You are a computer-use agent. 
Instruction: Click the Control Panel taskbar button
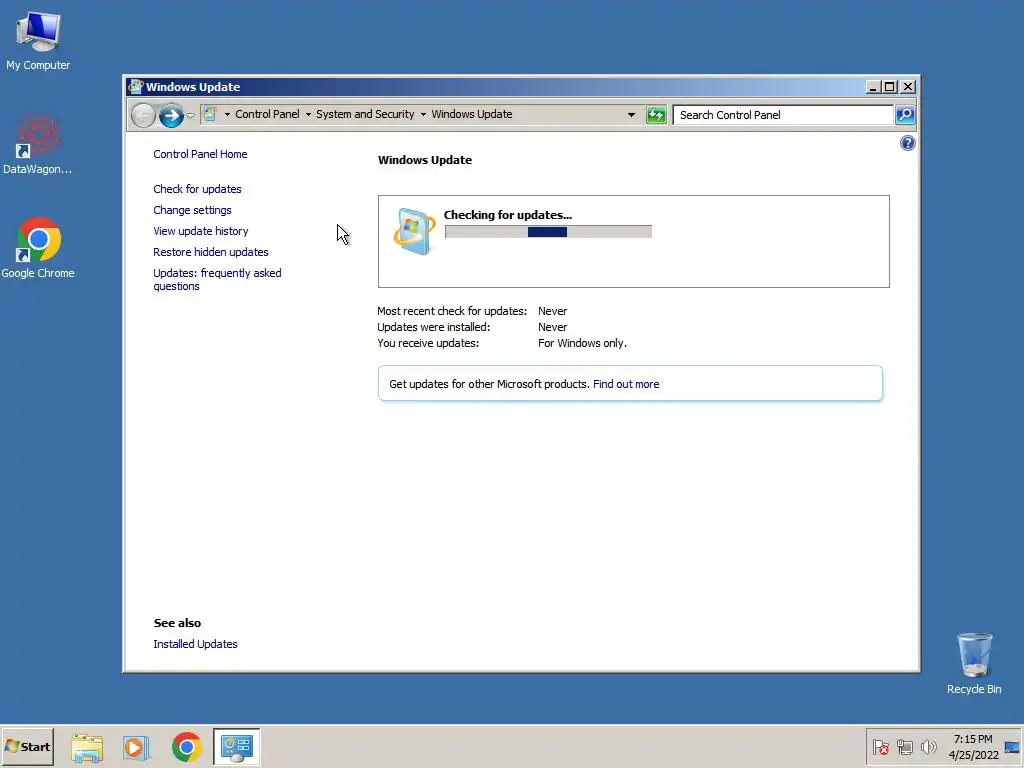(236, 746)
